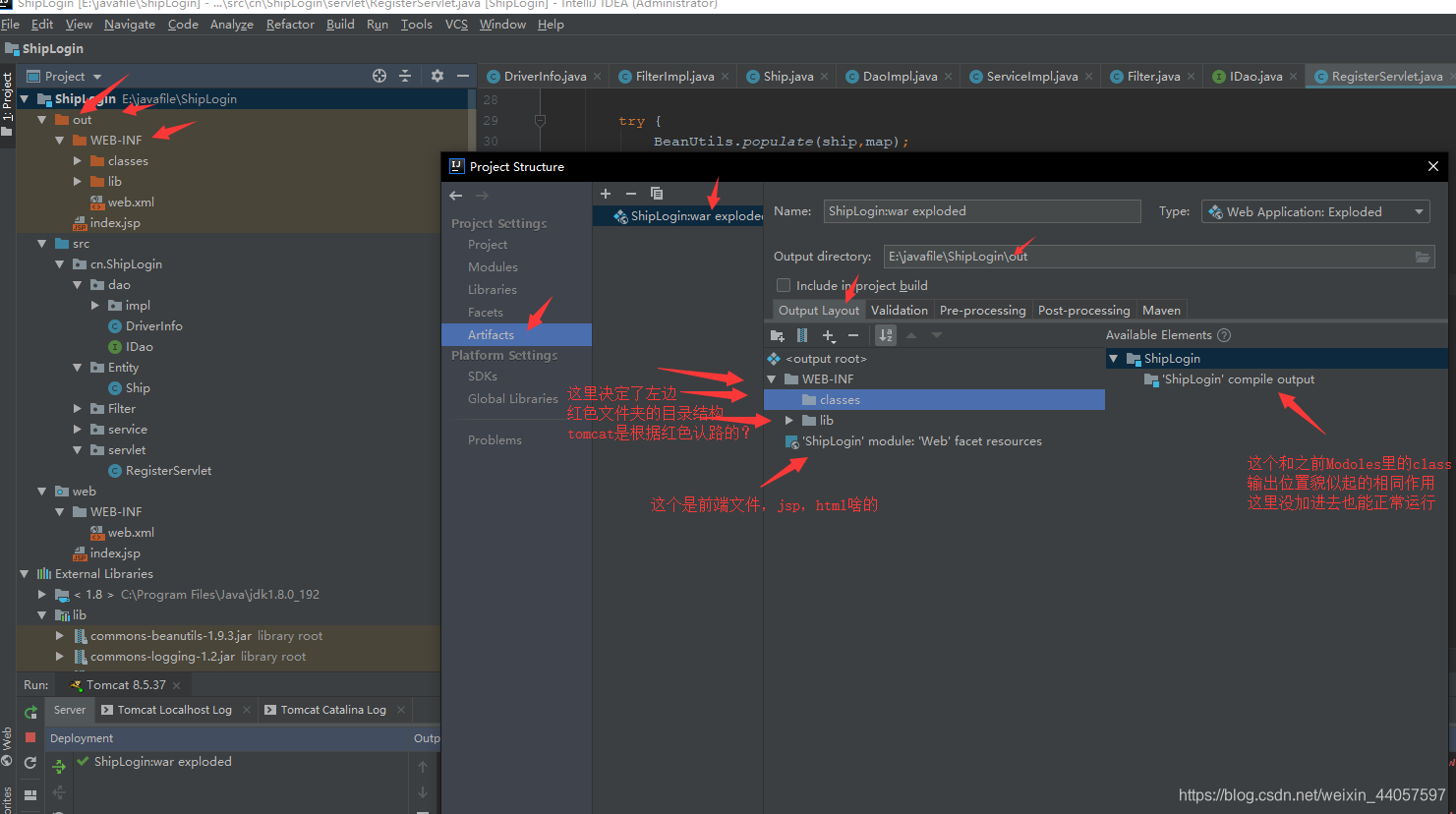
Task: Select SDKs in Platform Settings
Action: point(483,377)
